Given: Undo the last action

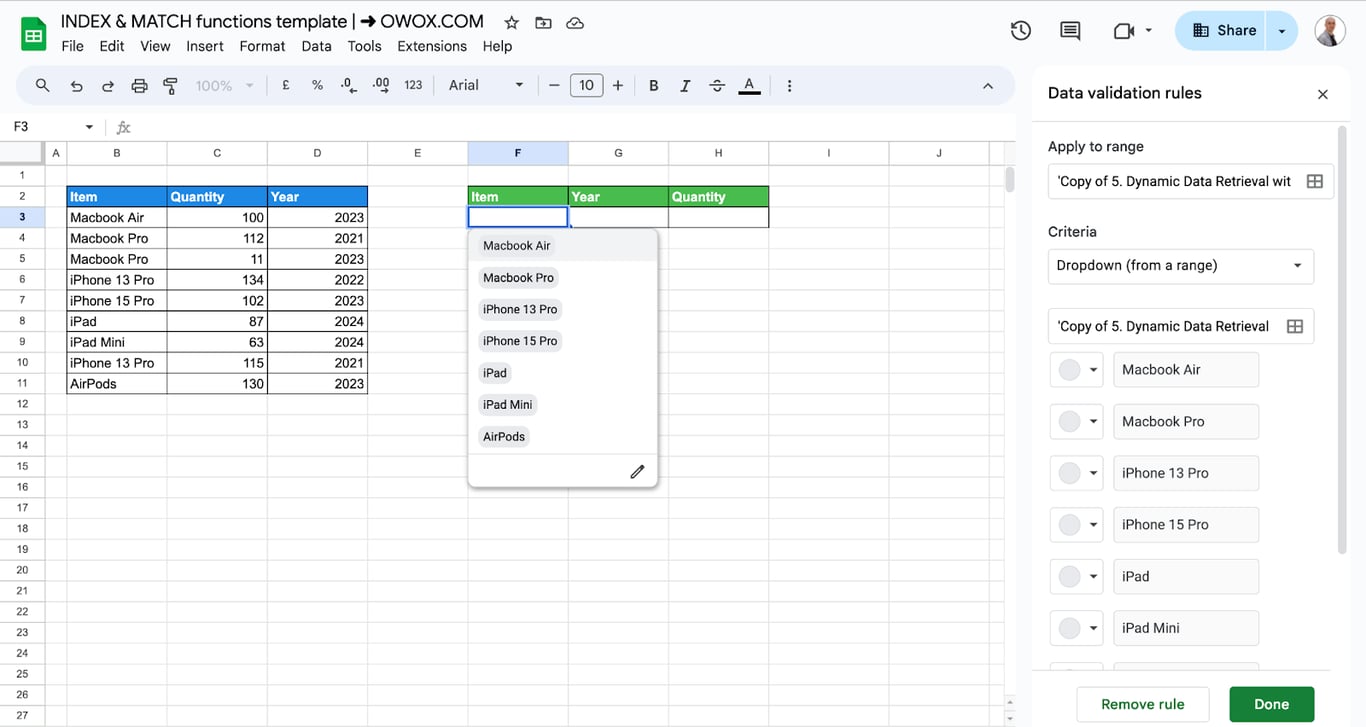Looking at the screenshot, I should tap(76, 86).
